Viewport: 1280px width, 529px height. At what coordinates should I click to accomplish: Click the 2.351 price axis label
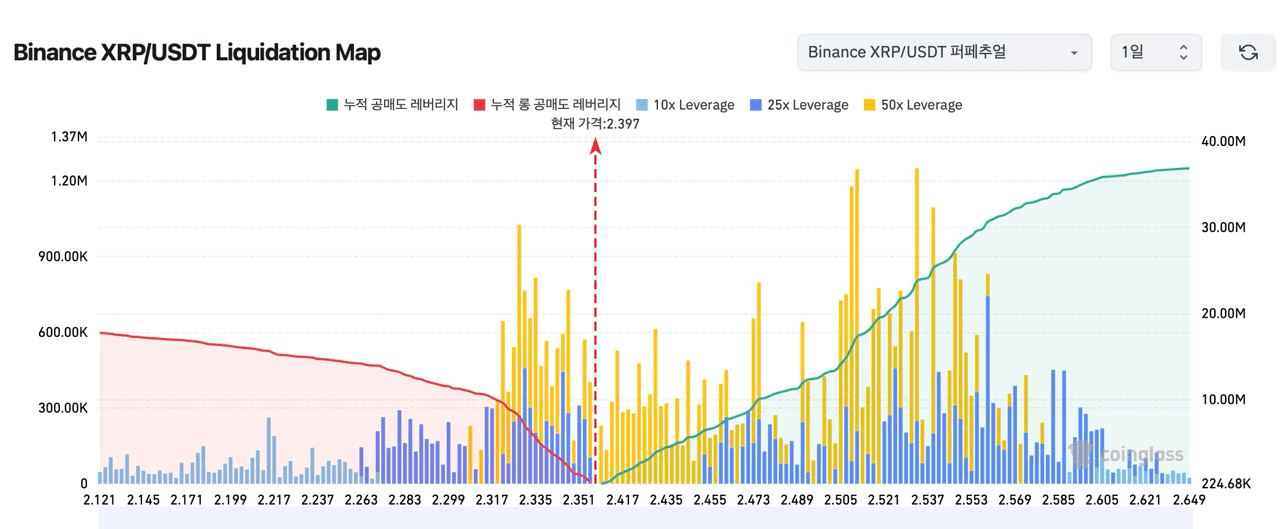click(578, 500)
